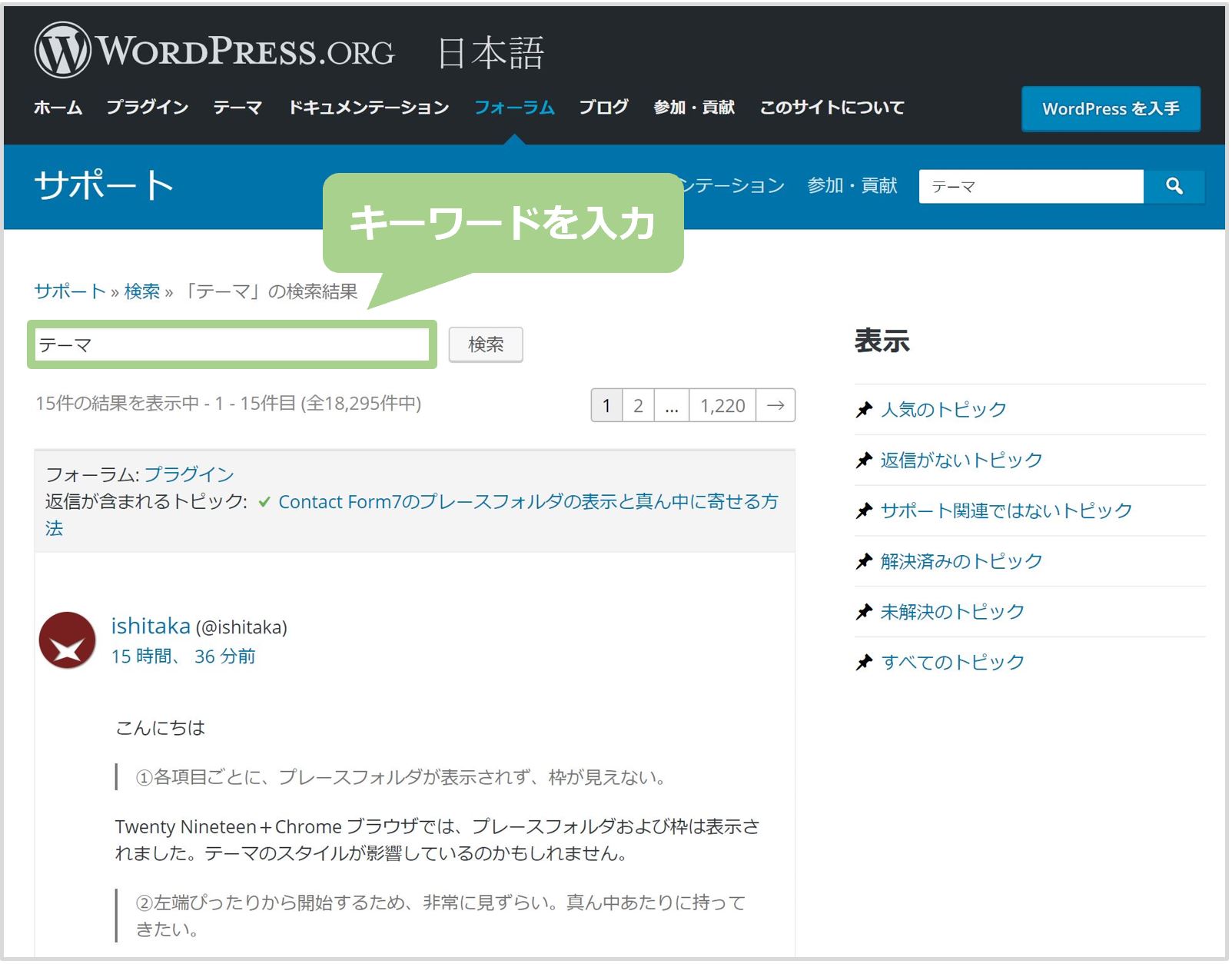Open 人気のトピック in sidebar
This screenshot has width=1232, height=964.
coord(943,410)
